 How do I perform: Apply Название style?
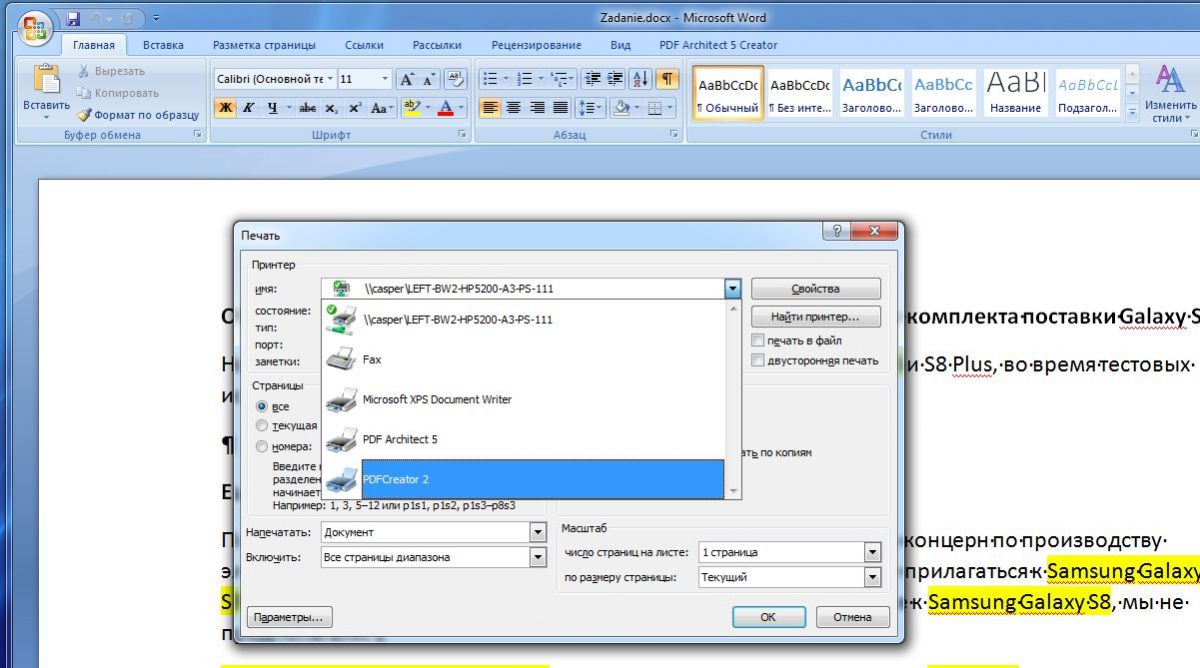pyautogui.click(x=1017, y=94)
